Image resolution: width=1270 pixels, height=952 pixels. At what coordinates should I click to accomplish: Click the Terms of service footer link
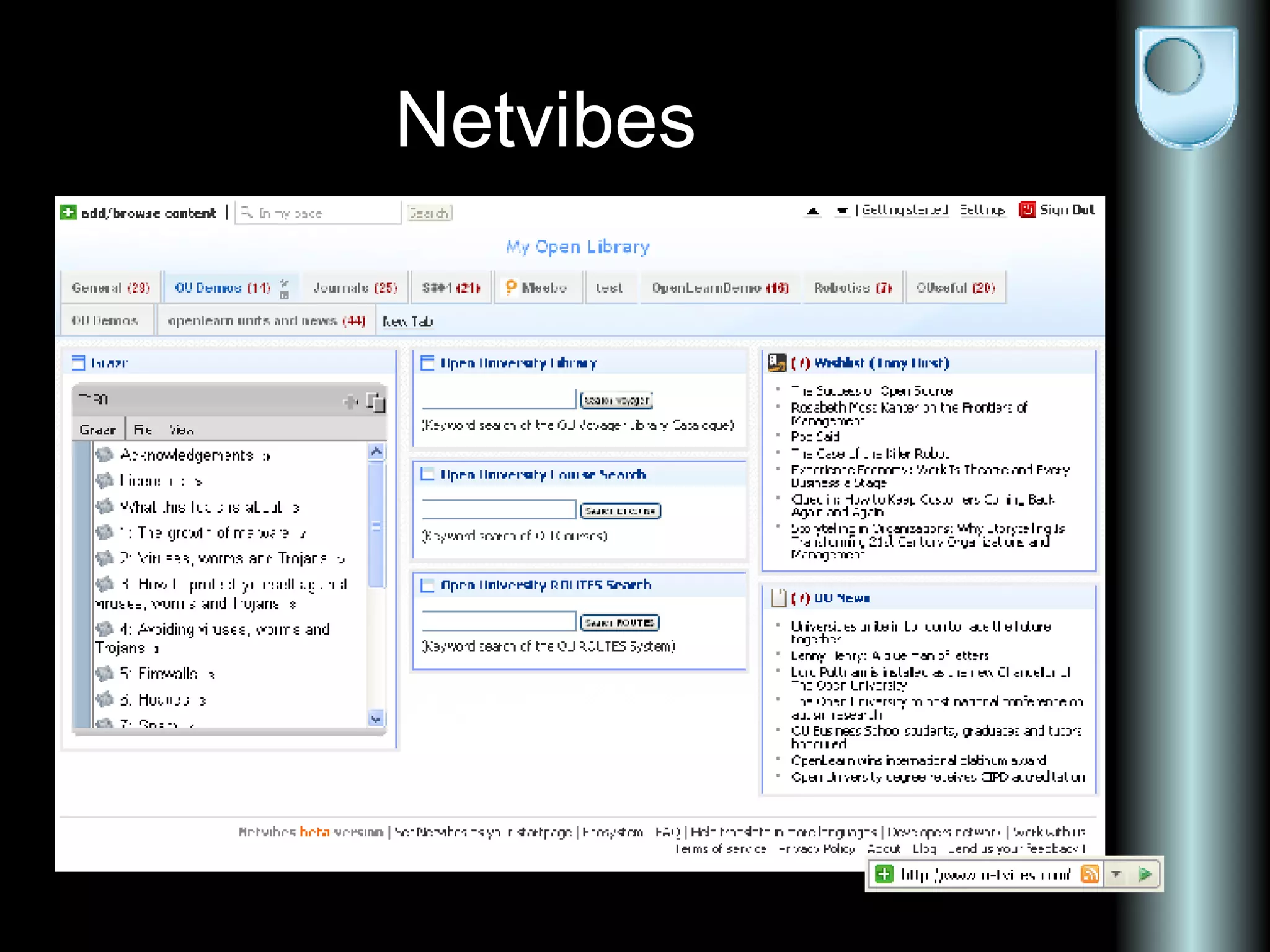click(721, 848)
